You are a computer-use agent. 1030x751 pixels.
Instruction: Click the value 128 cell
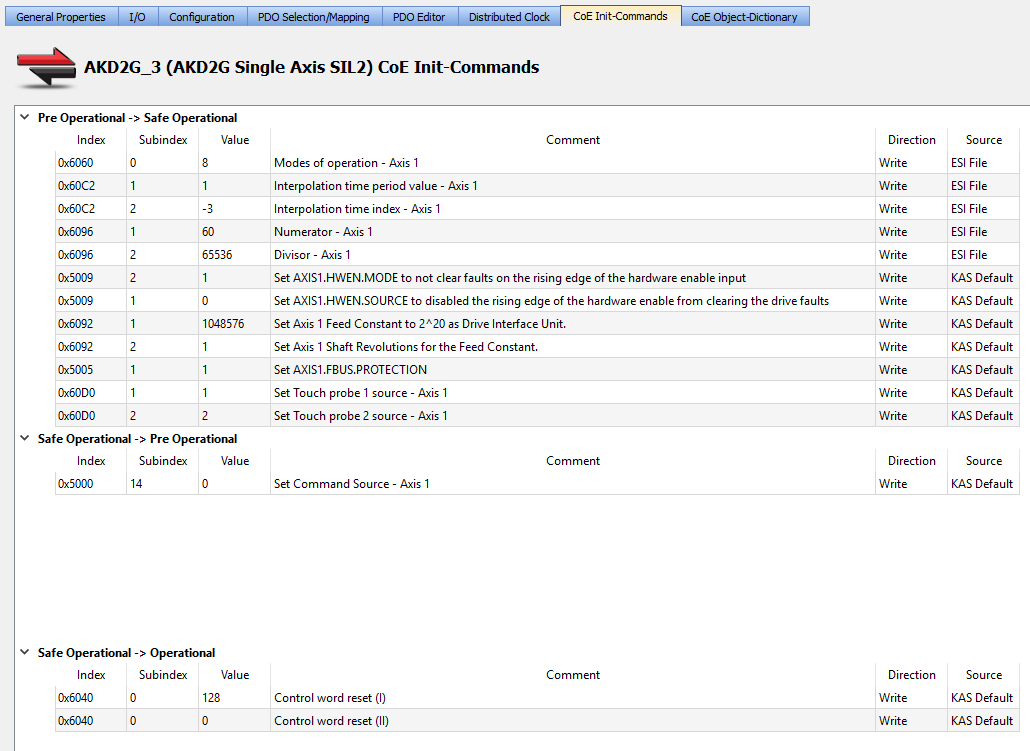234,697
